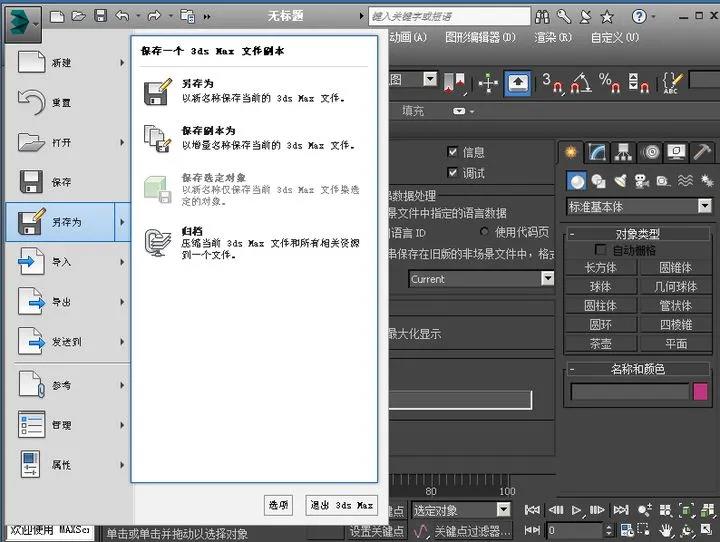This screenshot has width=720, height=542.
Task: Click the binoculars search icon
Action: click(x=542, y=17)
